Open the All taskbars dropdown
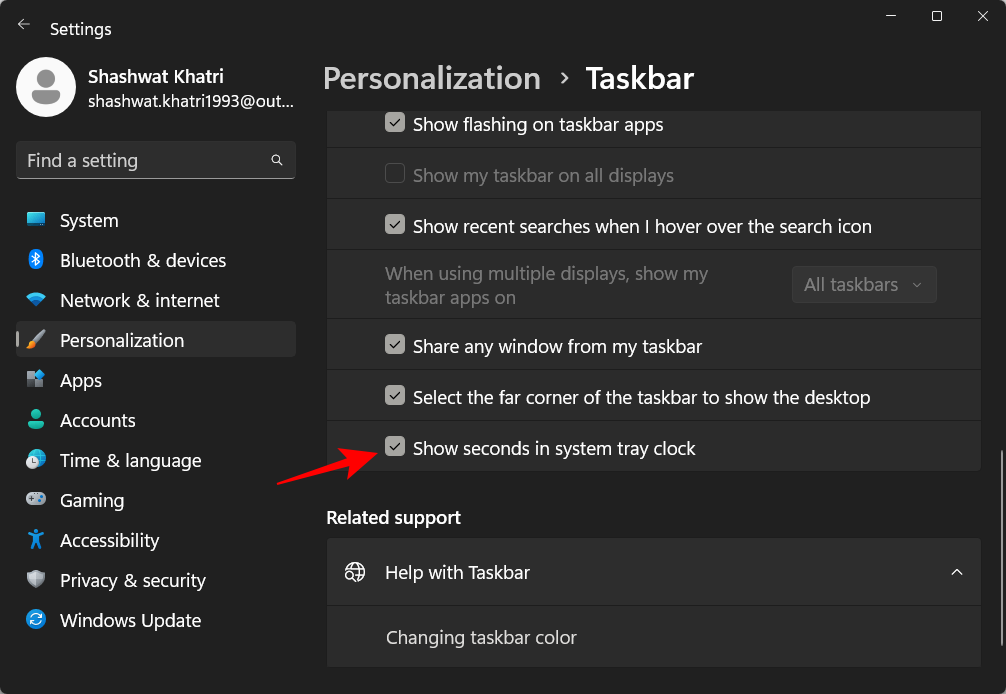Image resolution: width=1006 pixels, height=694 pixels. pos(864,284)
